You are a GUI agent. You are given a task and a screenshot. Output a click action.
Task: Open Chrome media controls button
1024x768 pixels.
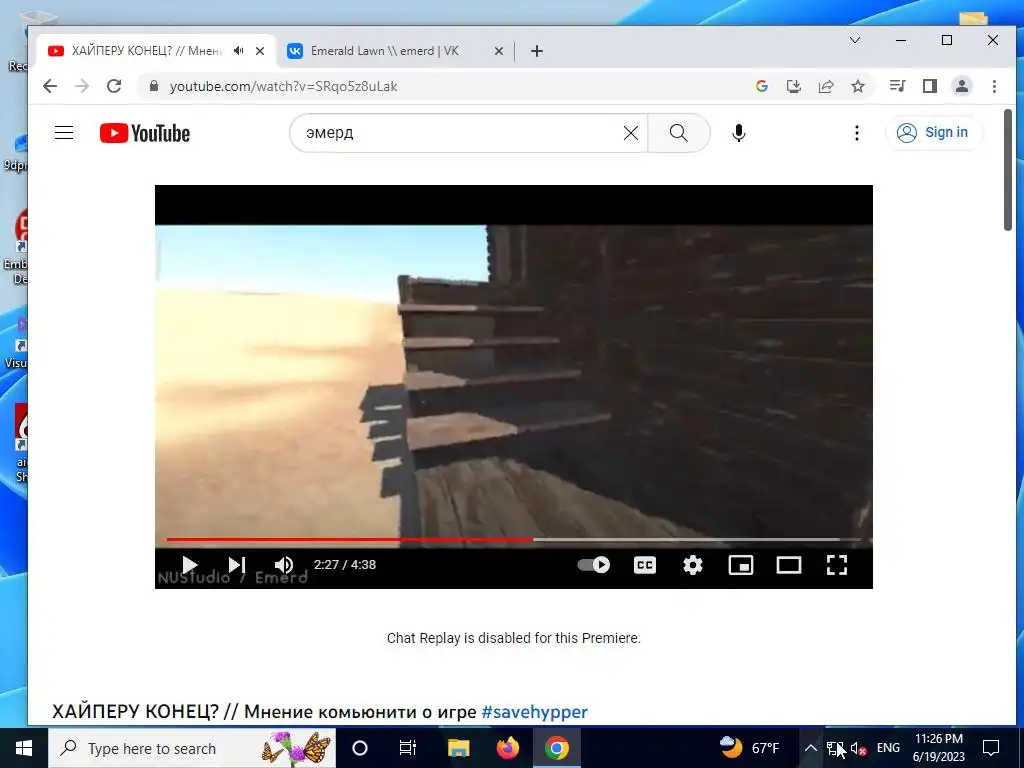[x=897, y=86]
